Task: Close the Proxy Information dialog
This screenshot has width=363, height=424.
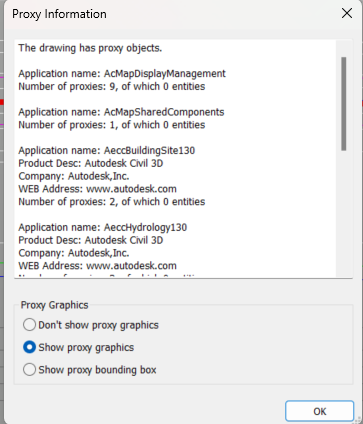Action: click(347, 14)
